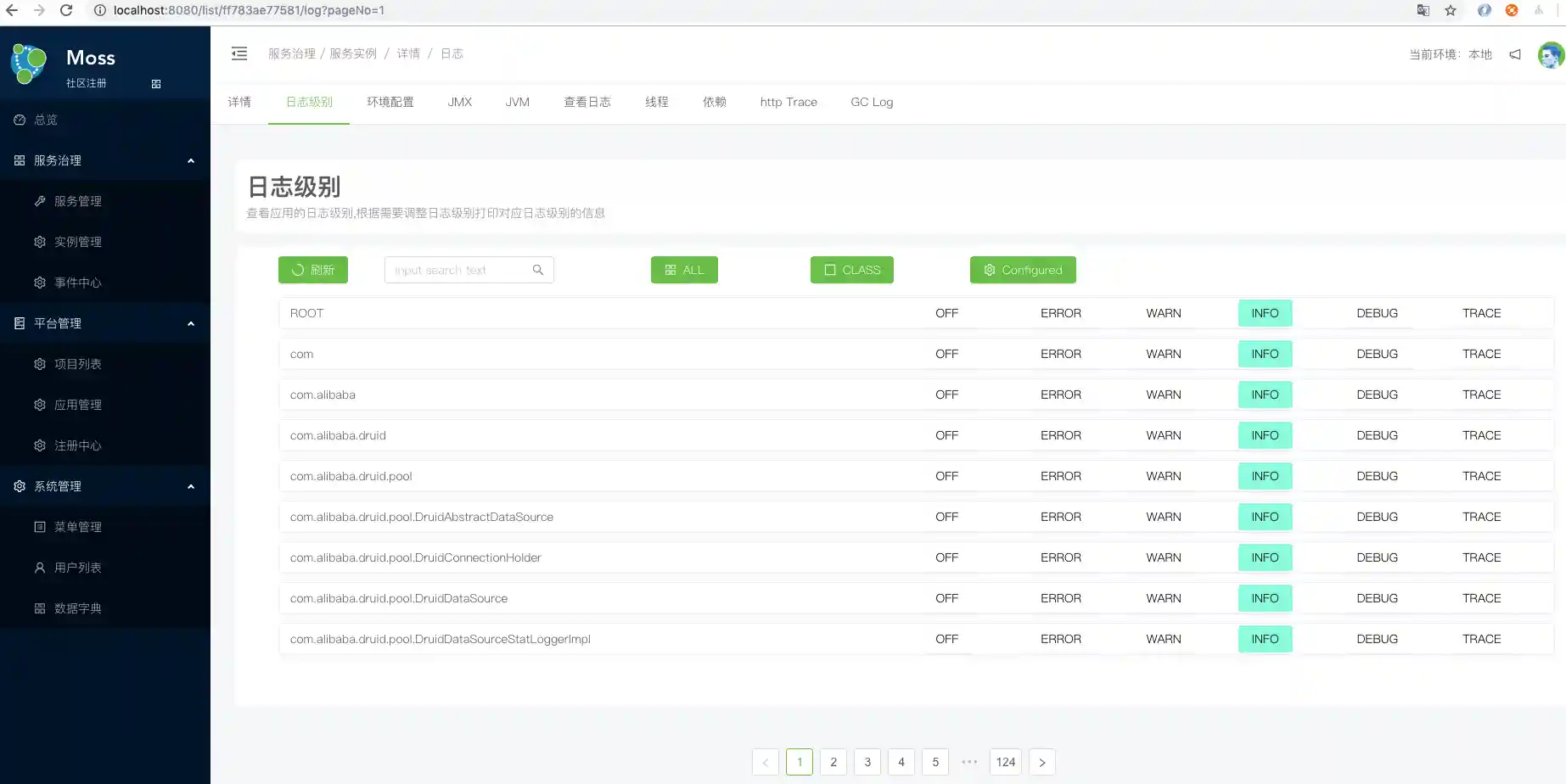This screenshot has width=1566, height=784.
Task: Open the user avatar in the top right
Action: pyautogui.click(x=1550, y=55)
